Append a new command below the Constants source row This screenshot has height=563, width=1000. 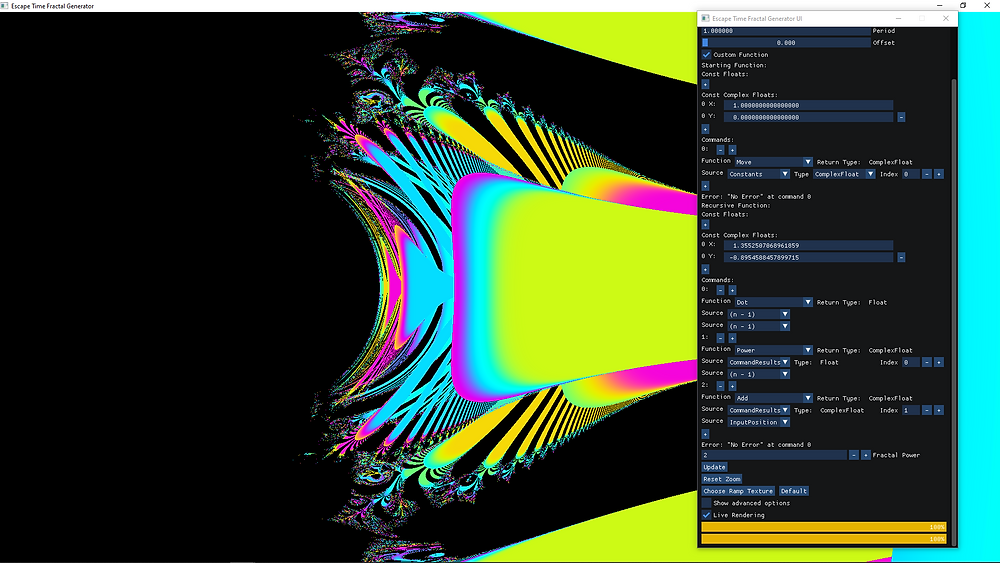tap(705, 186)
